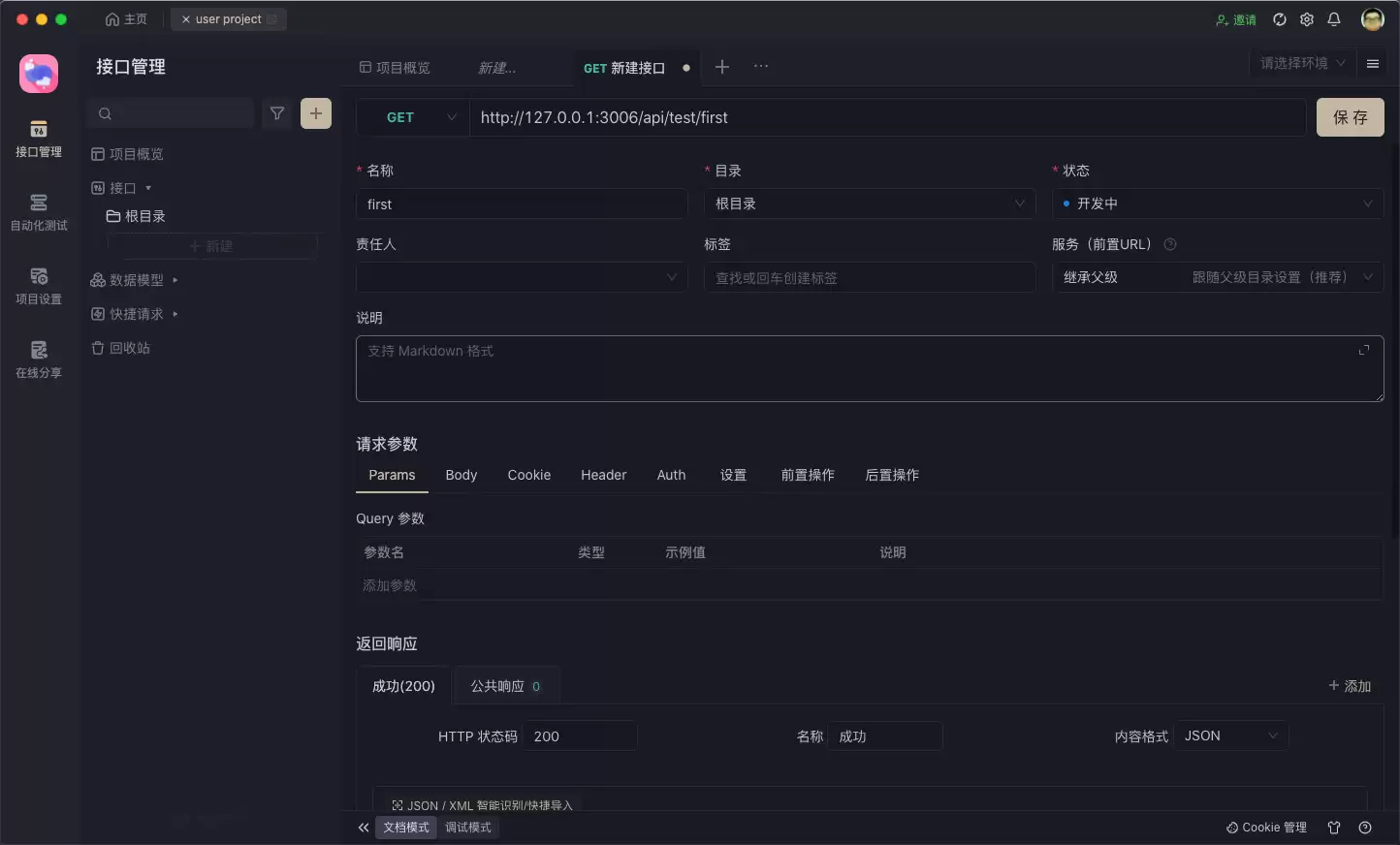Open the 在线分享 sidebar section
This screenshot has height=845, width=1400.
pyautogui.click(x=39, y=360)
